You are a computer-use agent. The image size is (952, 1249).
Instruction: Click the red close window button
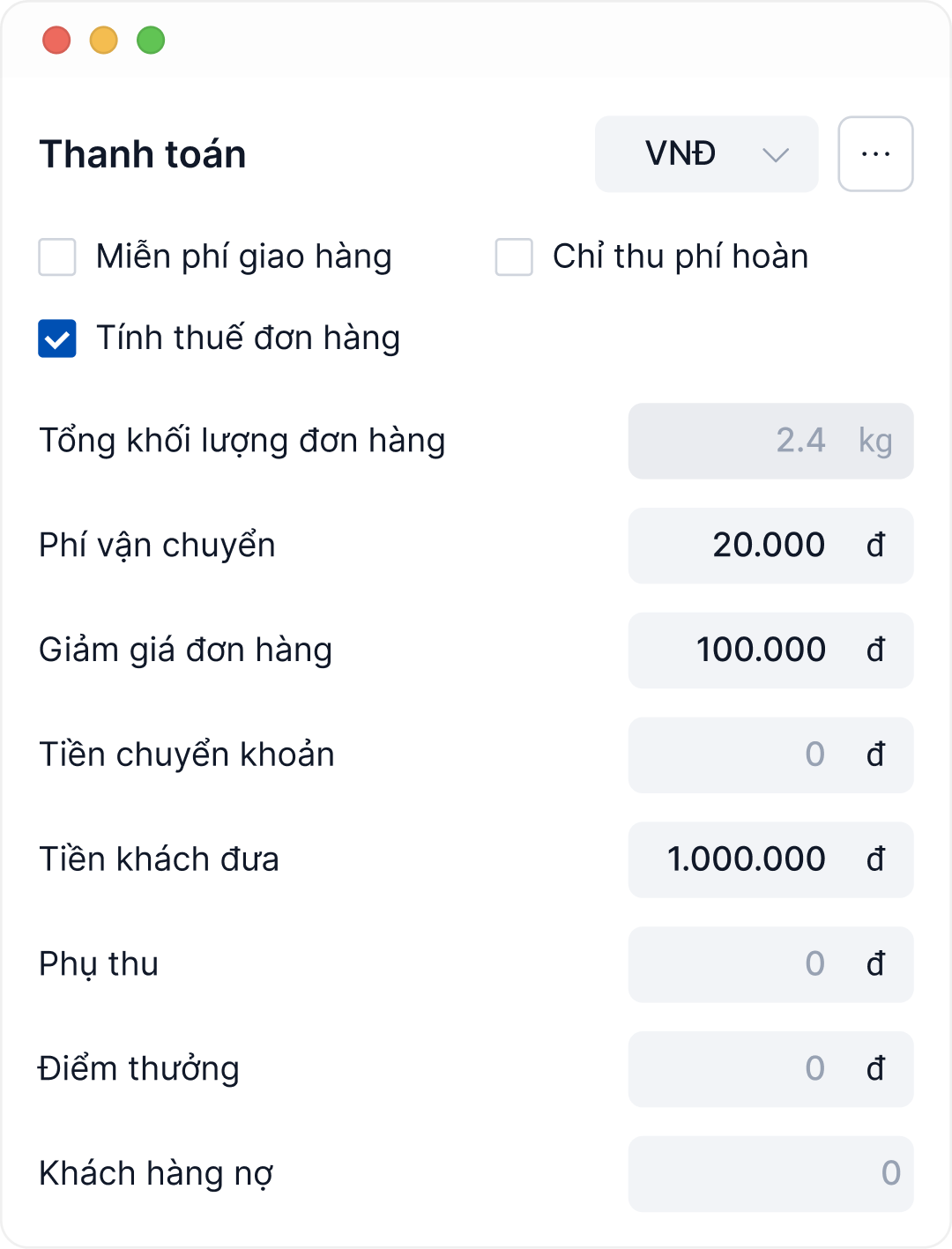pyautogui.click(x=56, y=41)
